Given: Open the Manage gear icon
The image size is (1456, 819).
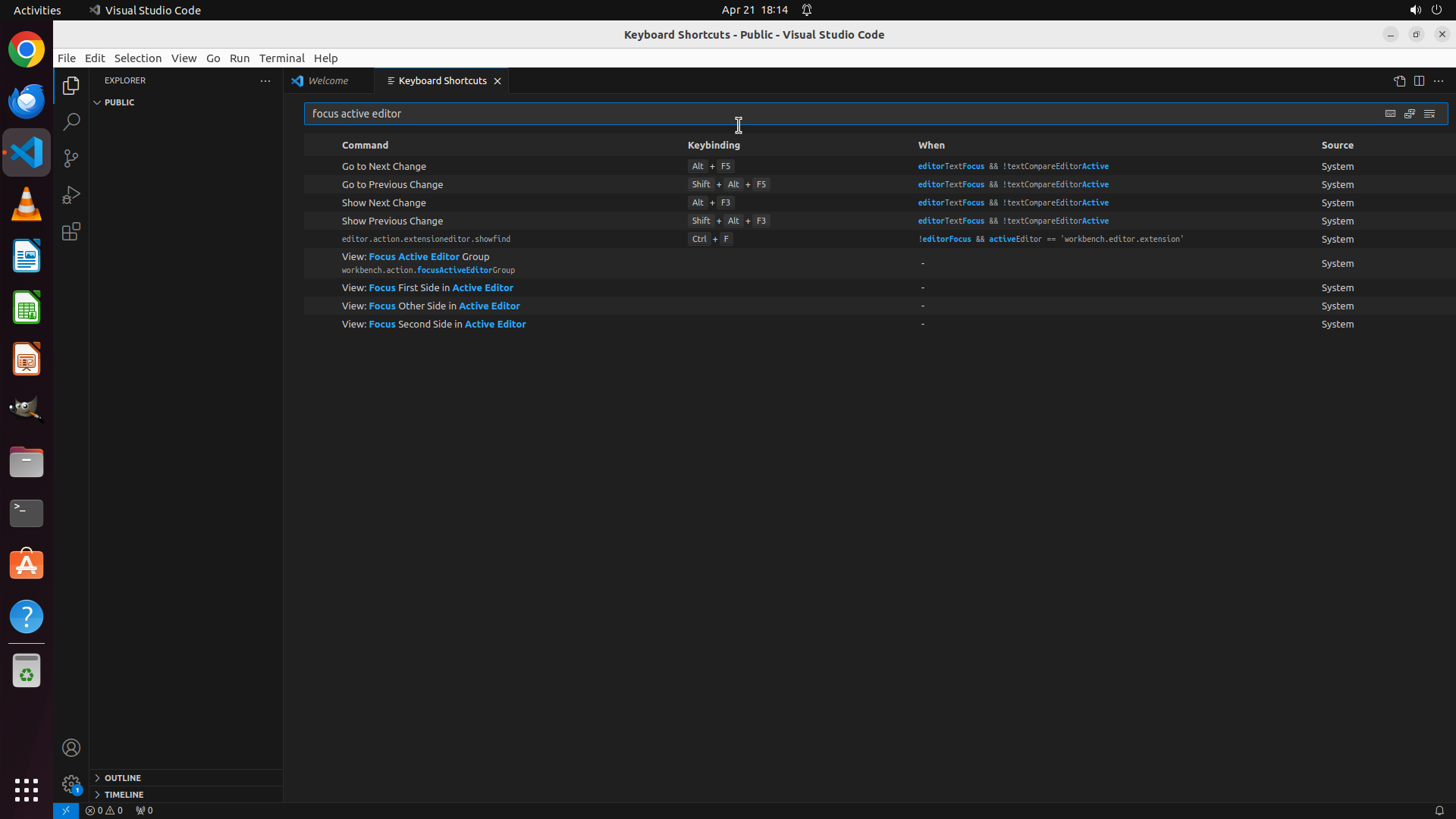Looking at the screenshot, I should tap(71, 783).
